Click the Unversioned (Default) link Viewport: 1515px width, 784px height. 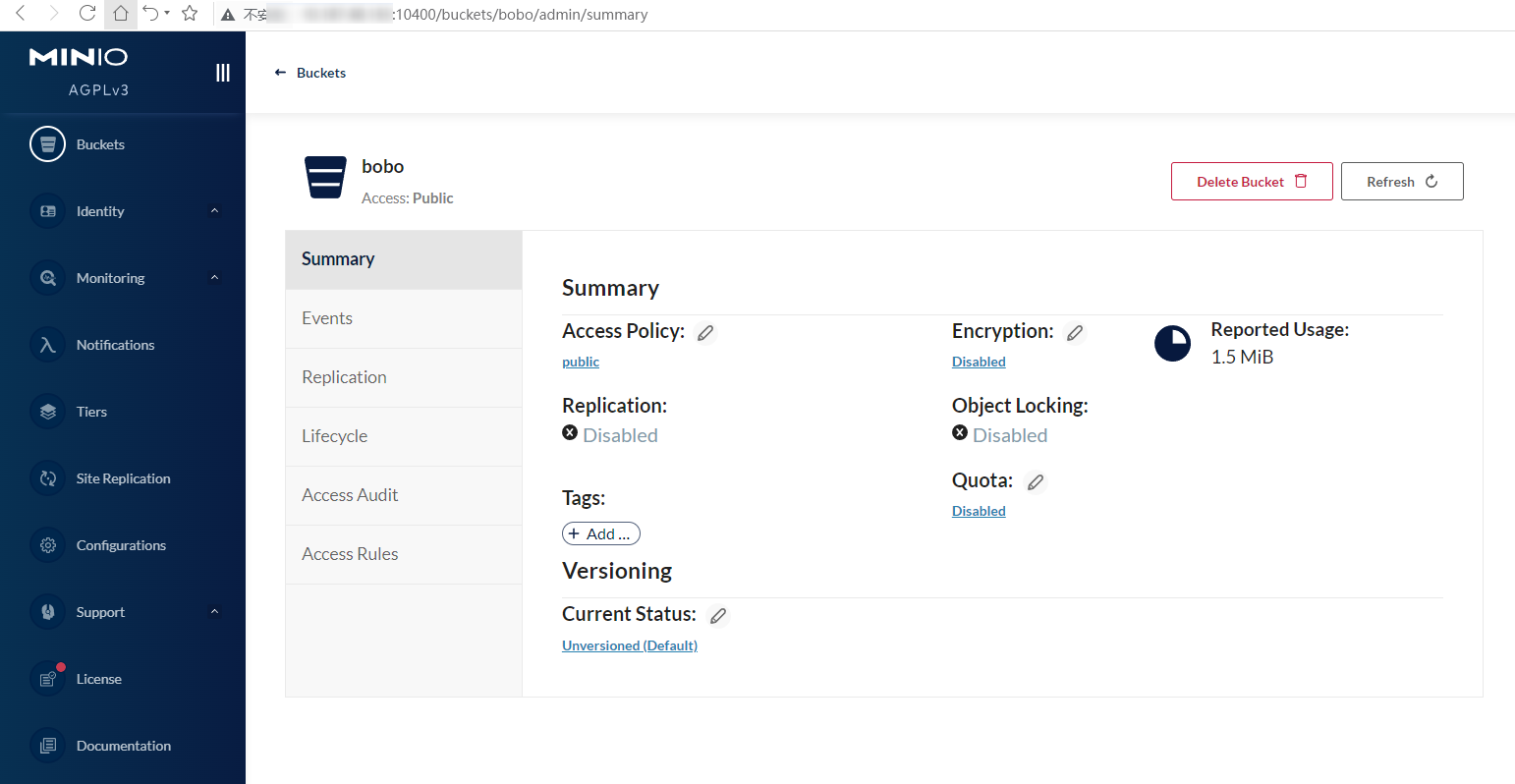[630, 645]
